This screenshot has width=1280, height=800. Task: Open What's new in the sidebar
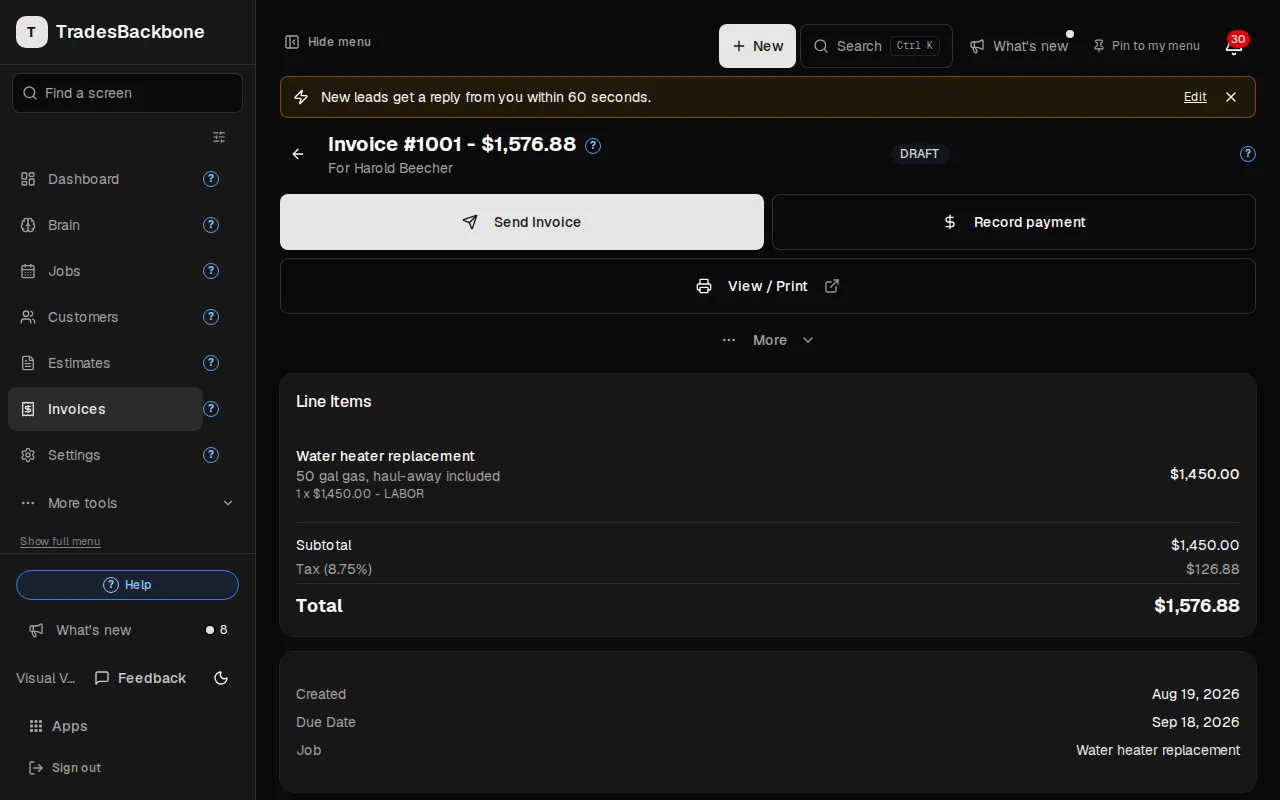(x=127, y=630)
